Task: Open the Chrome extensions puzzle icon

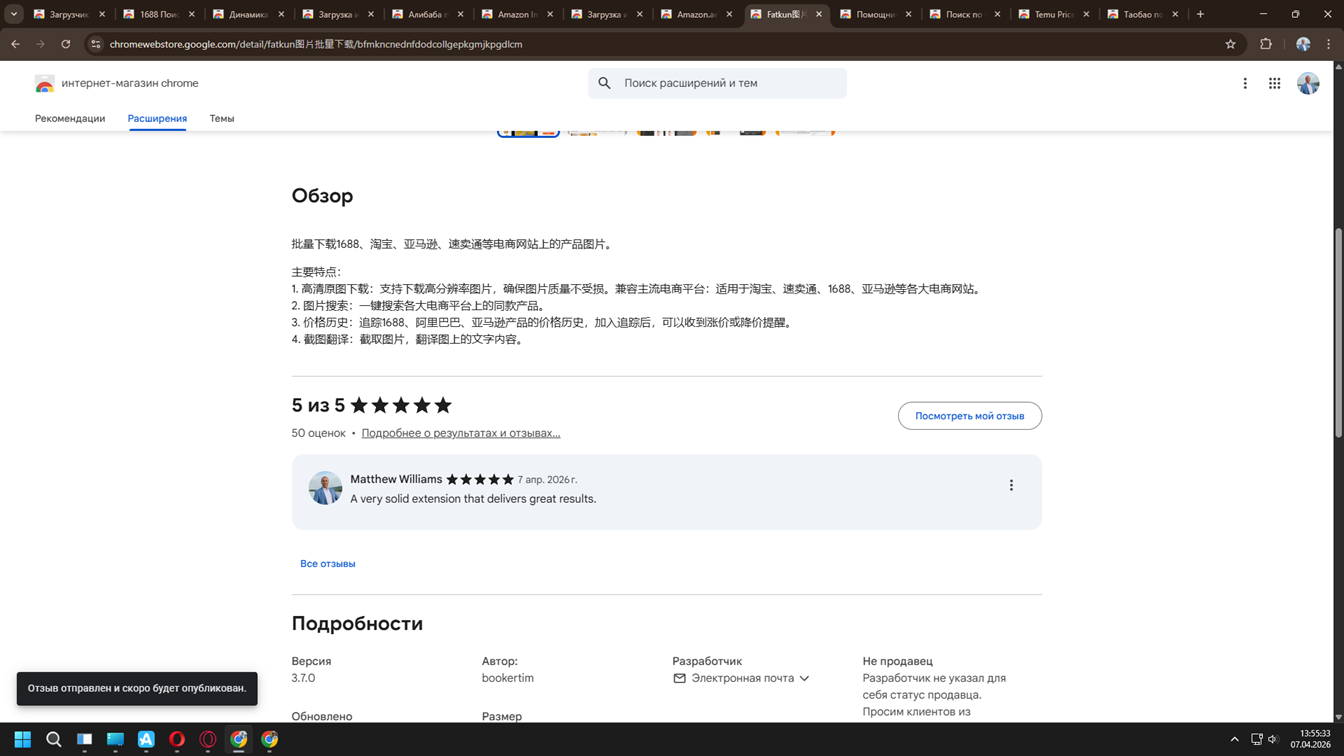Action: coord(1266,44)
